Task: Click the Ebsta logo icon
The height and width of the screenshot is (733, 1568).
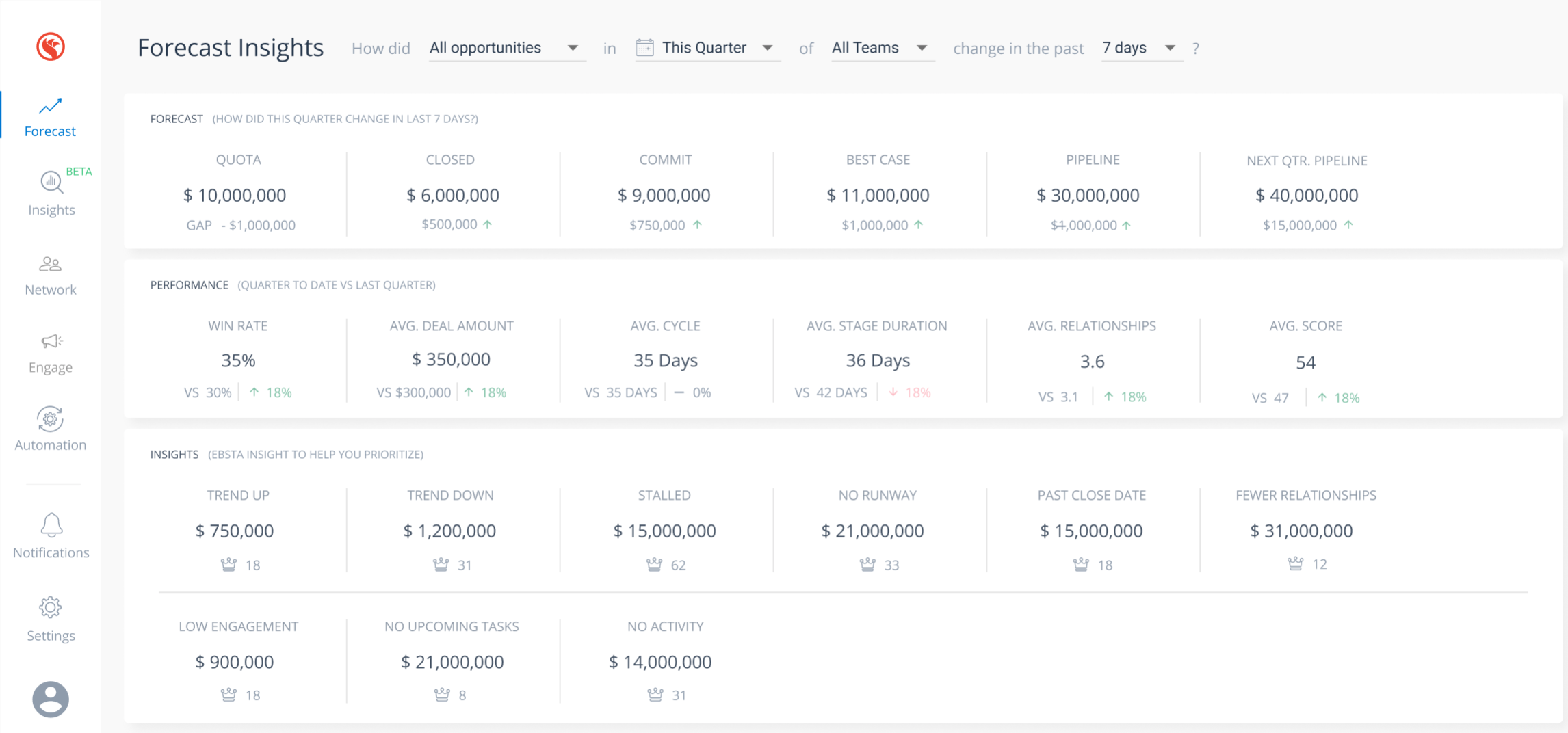Action: coord(51,47)
